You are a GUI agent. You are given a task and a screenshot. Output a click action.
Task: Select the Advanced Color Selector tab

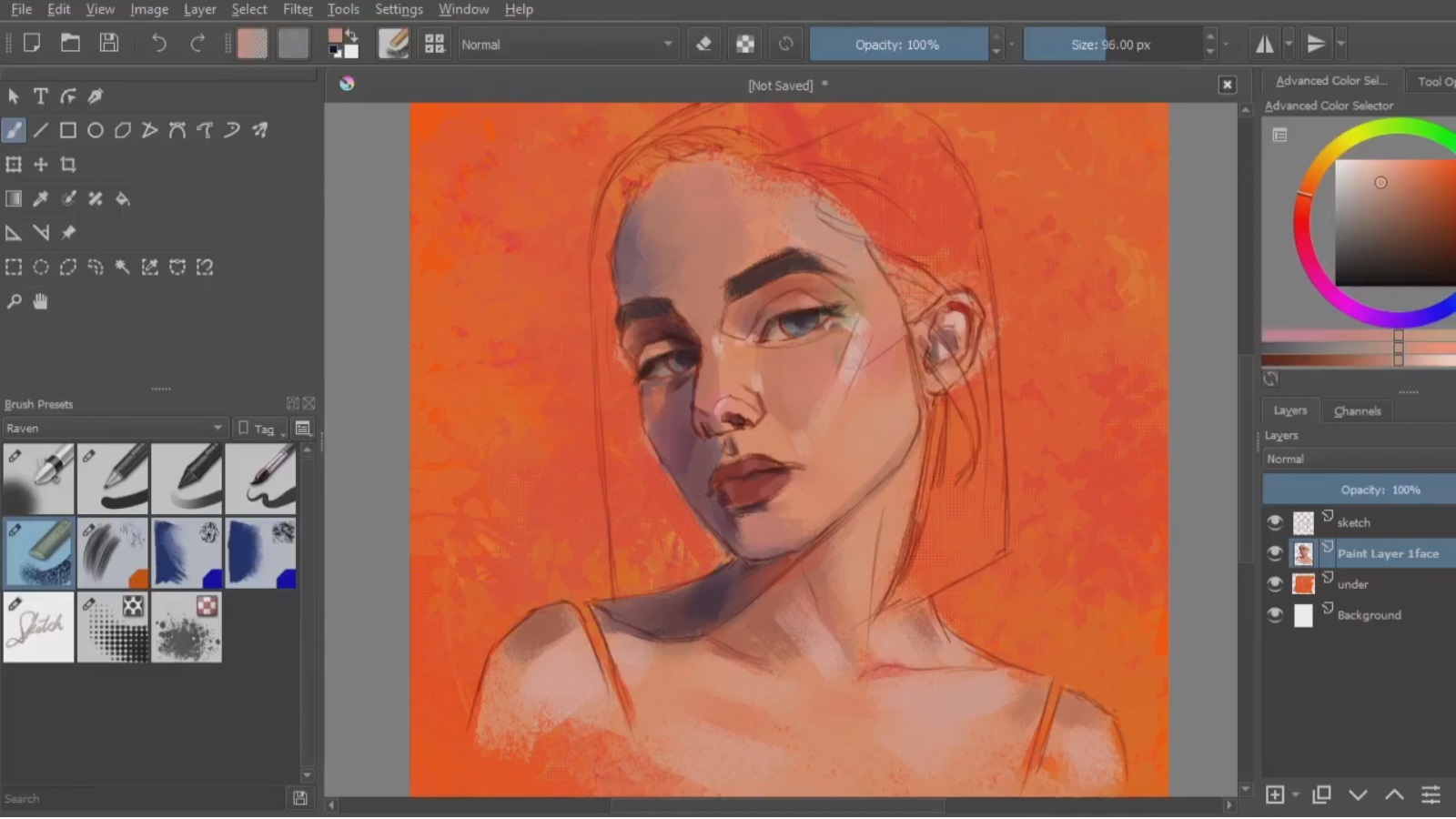(x=1330, y=81)
